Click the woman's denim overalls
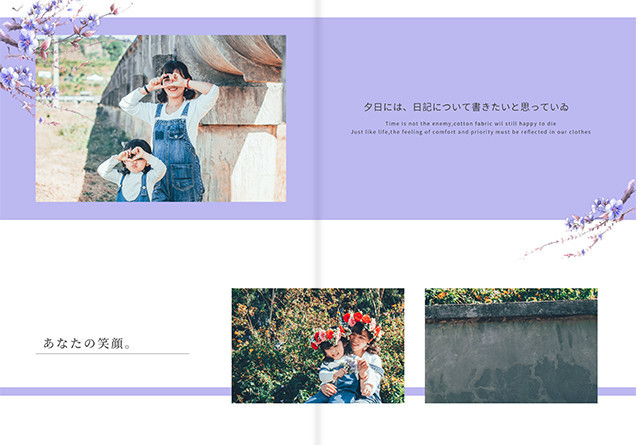 pyautogui.click(x=177, y=150)
